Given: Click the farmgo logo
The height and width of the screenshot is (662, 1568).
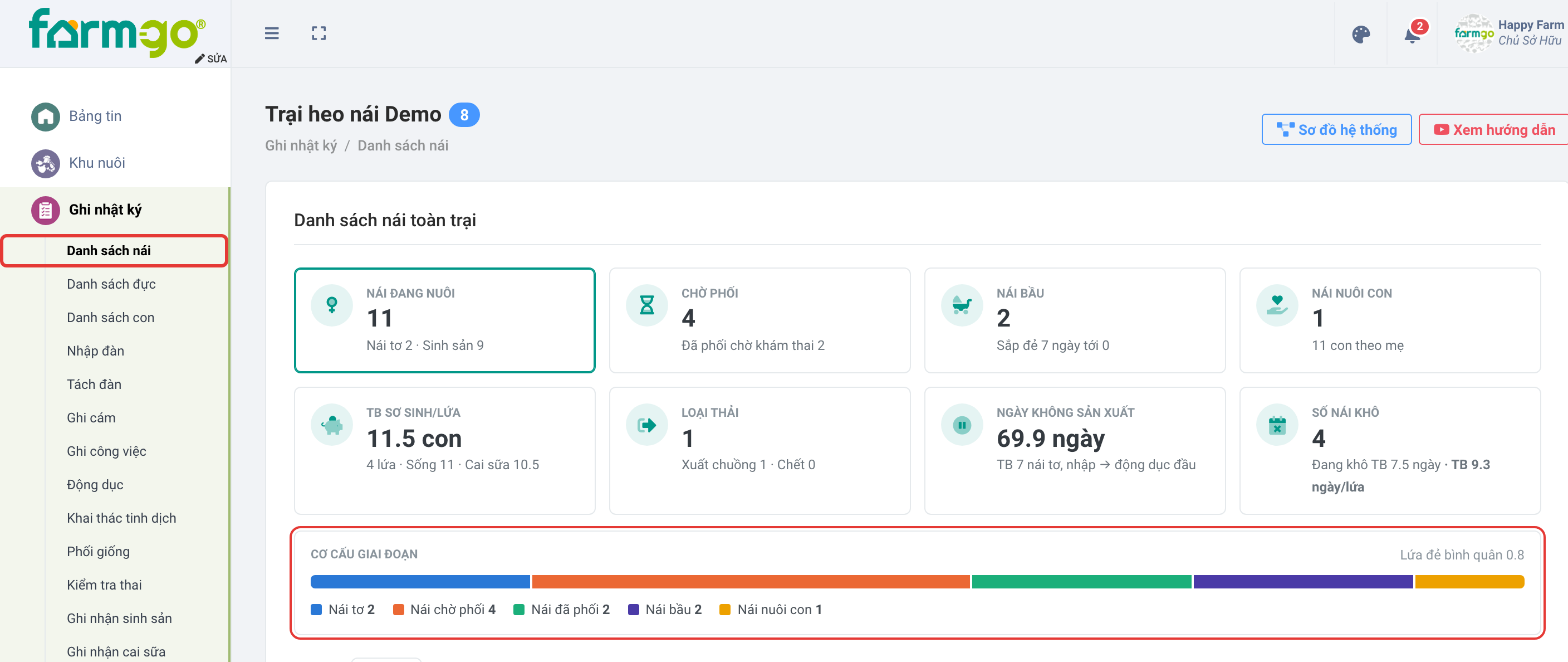Looking at the screenshot, I should click(x=117, y=32).
